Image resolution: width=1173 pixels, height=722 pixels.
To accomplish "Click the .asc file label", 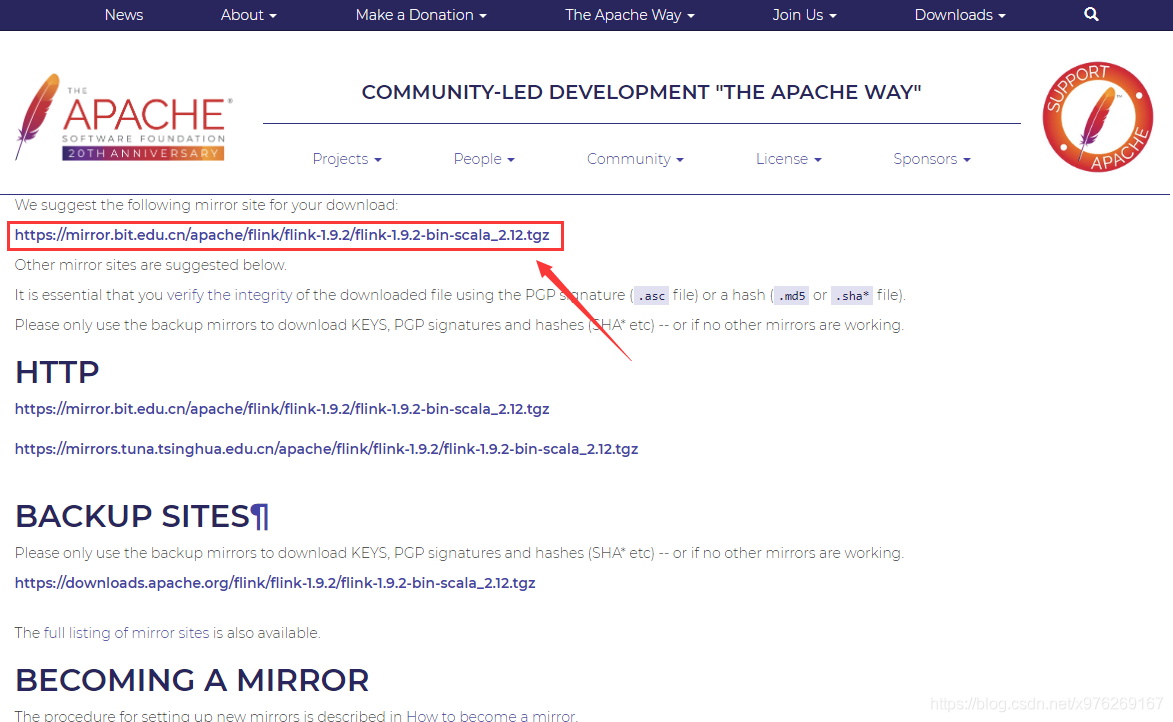I will [652, 296].
